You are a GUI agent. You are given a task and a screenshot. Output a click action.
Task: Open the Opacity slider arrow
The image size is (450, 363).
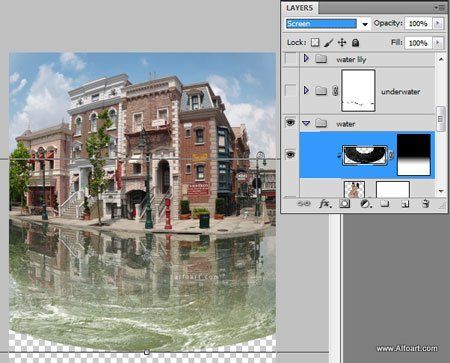438,23
